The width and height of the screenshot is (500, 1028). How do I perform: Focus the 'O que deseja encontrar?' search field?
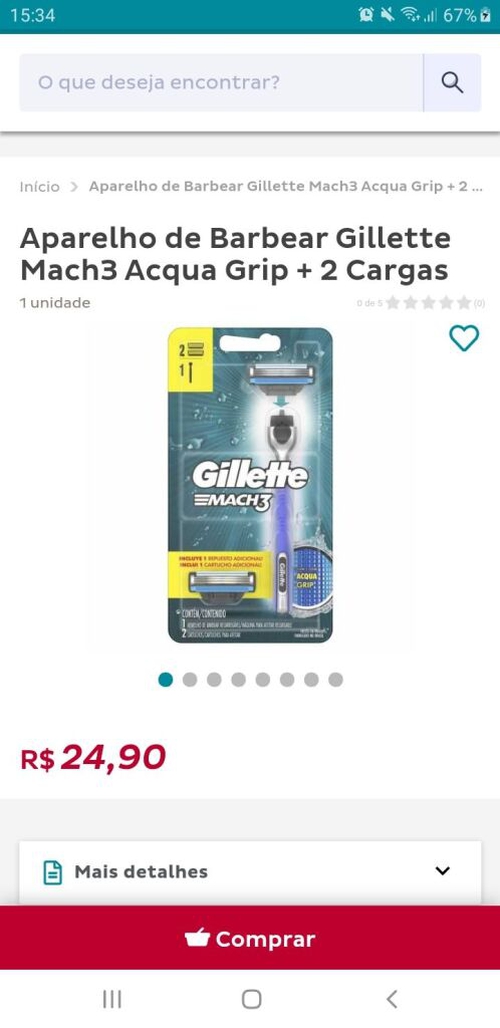pos(221,83)
